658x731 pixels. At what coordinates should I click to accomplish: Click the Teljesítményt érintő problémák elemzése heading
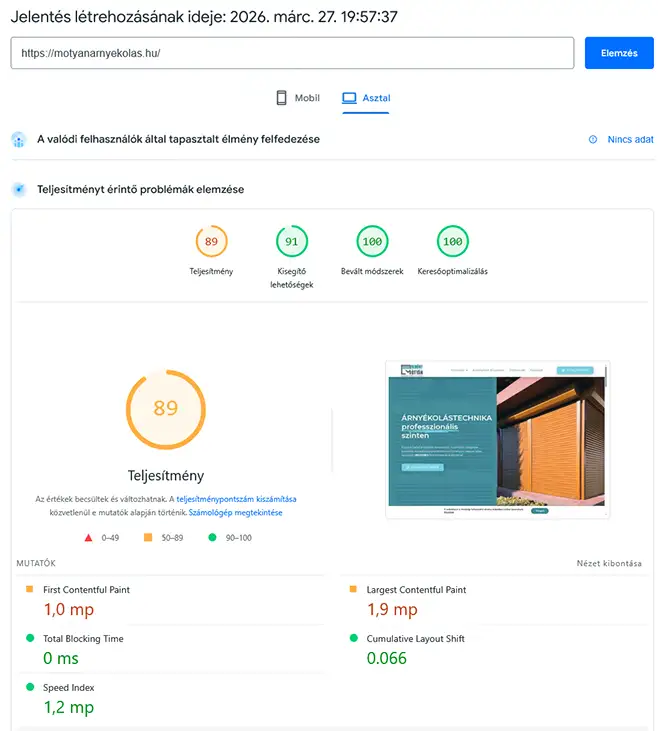pyautogui.click(x=140, y=189)
